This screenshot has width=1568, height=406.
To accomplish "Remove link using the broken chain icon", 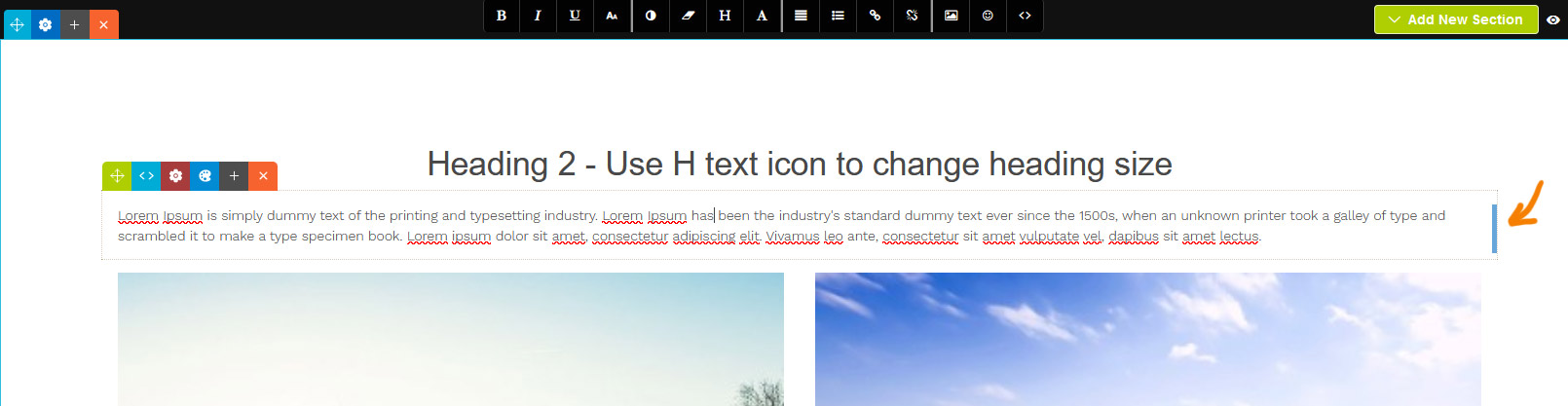I will [x=912, y=16].
